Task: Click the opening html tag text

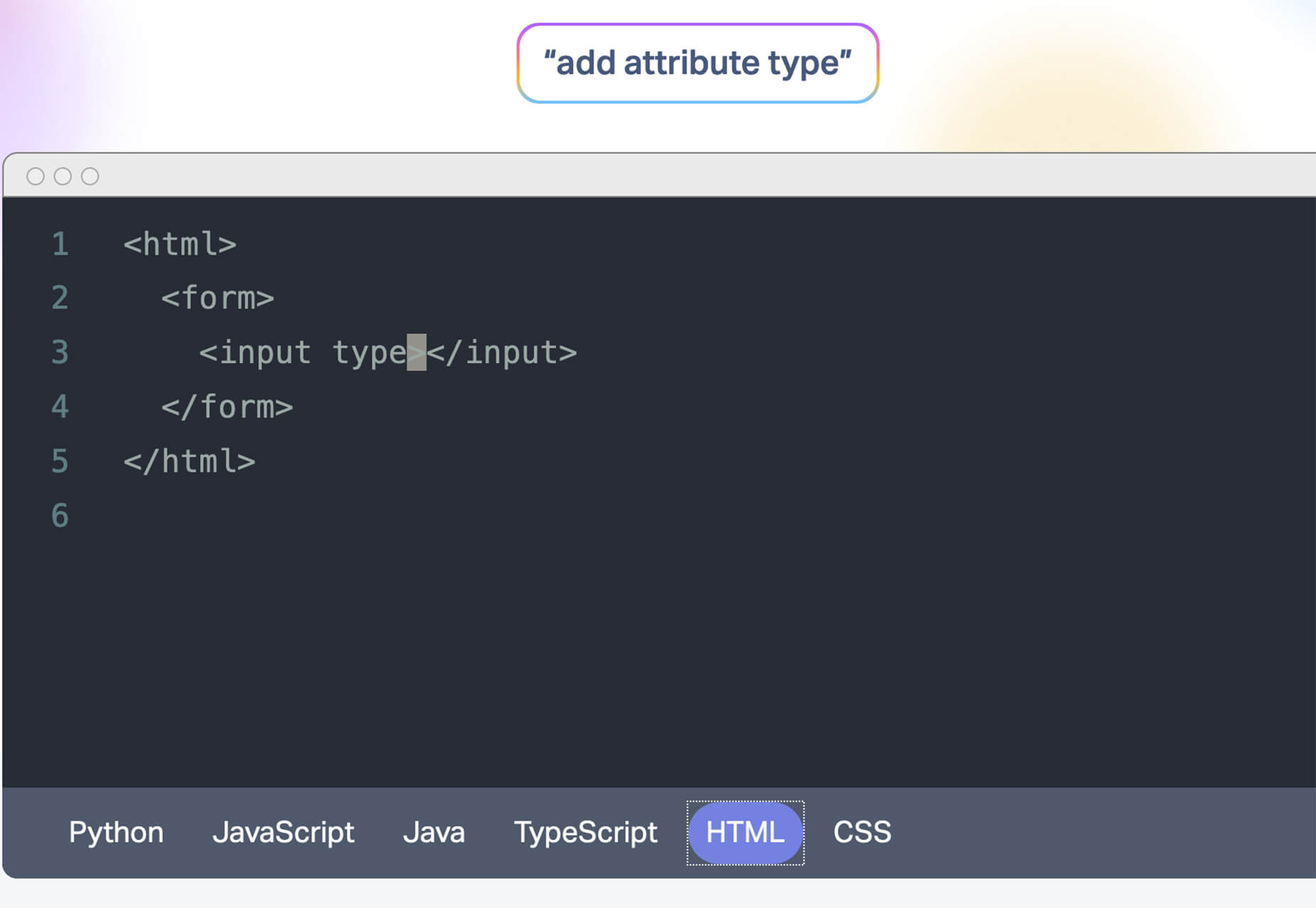Action: pos(180,244)
